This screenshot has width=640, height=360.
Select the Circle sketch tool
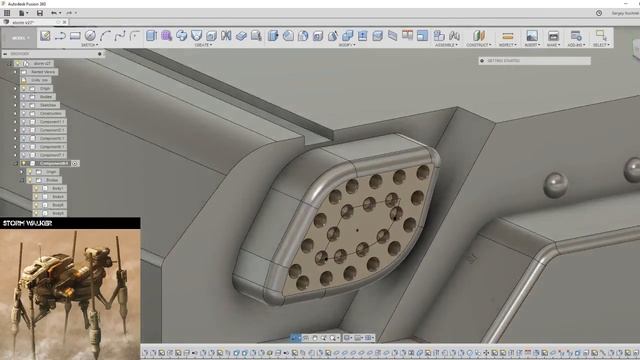(90, 36)
